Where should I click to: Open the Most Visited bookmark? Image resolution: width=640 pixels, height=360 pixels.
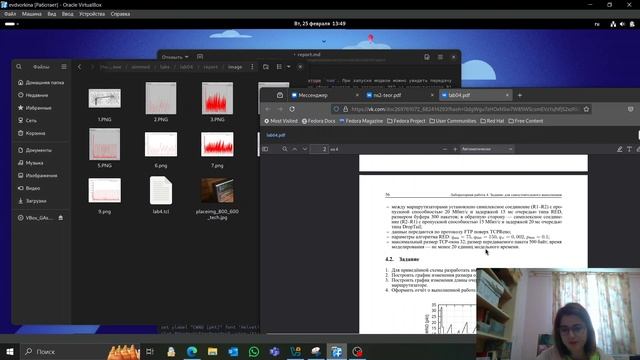[281, 121]
